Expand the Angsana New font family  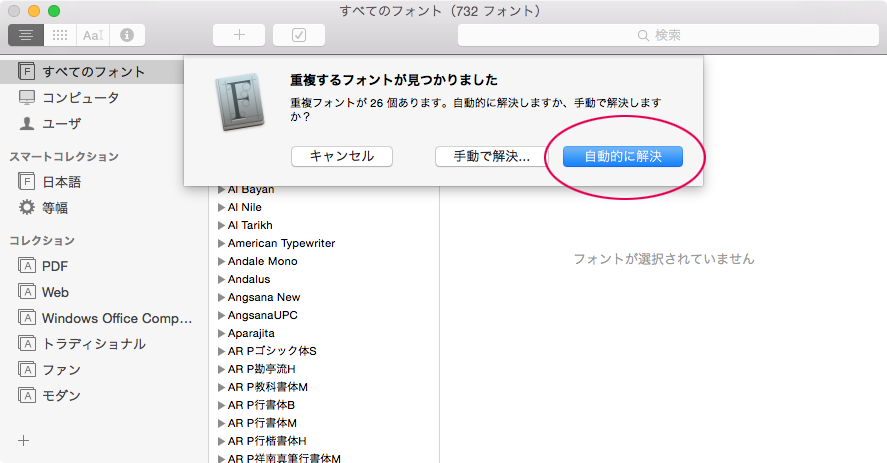pos(221,297)
